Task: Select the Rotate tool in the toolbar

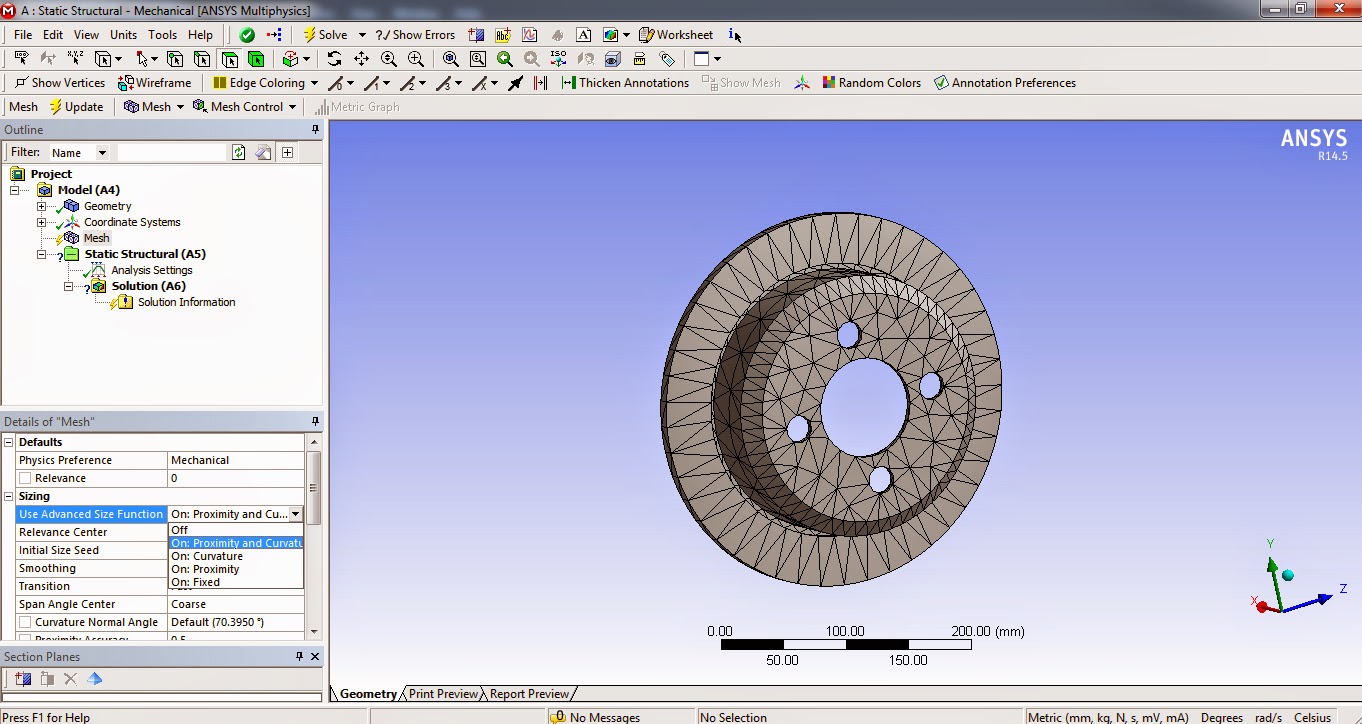Action: [336, 59]
